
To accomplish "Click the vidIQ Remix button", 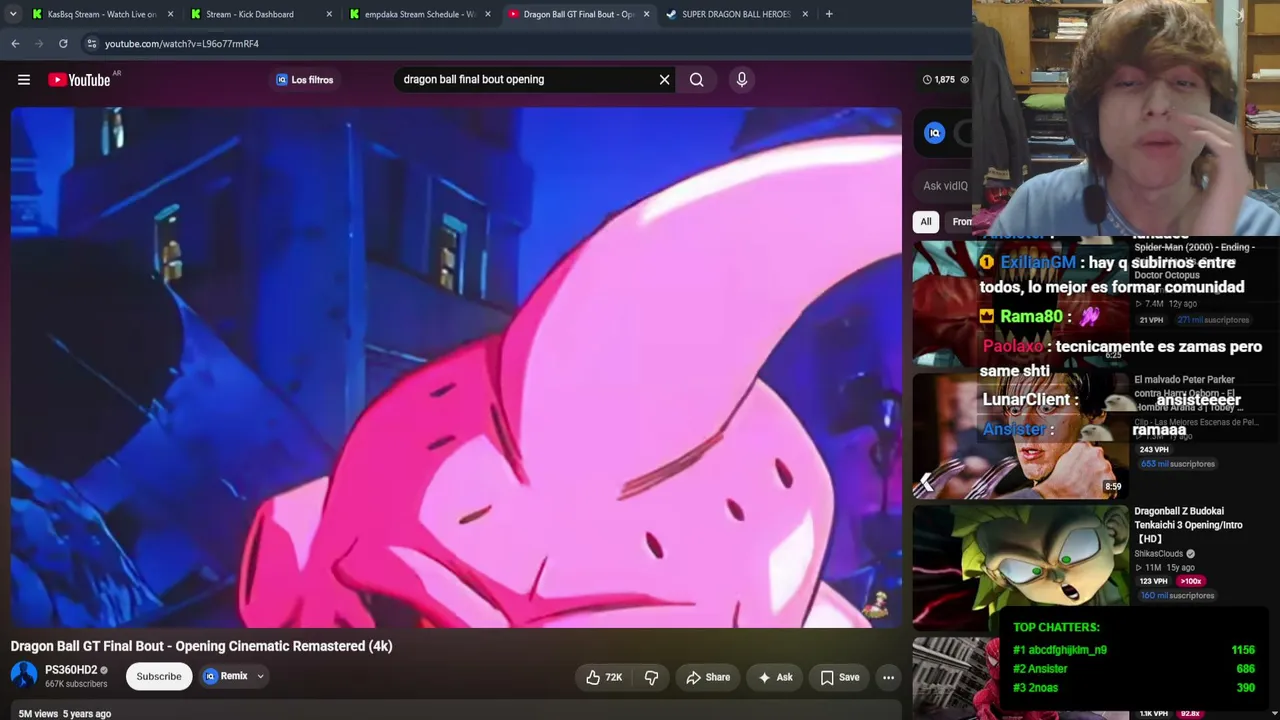I will point(226,677).
